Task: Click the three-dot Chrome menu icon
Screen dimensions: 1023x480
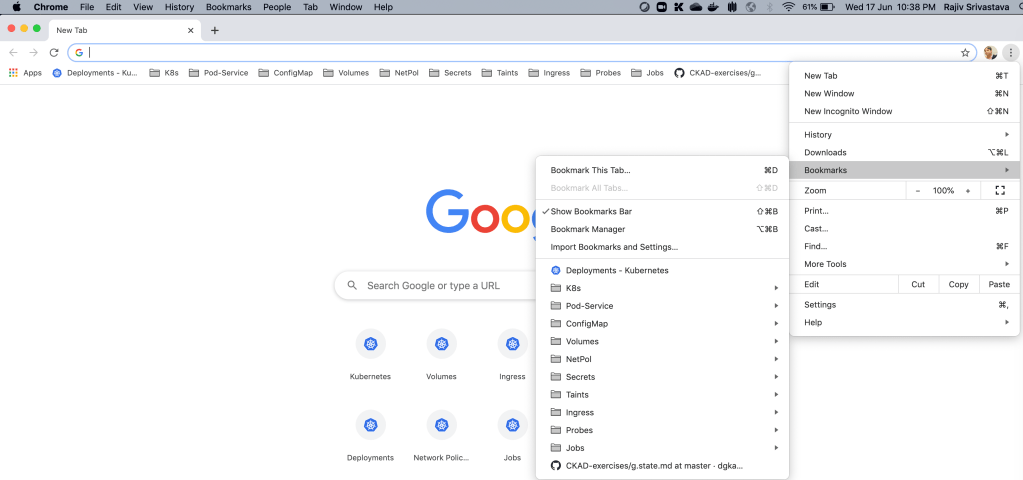Action: 1010,52
